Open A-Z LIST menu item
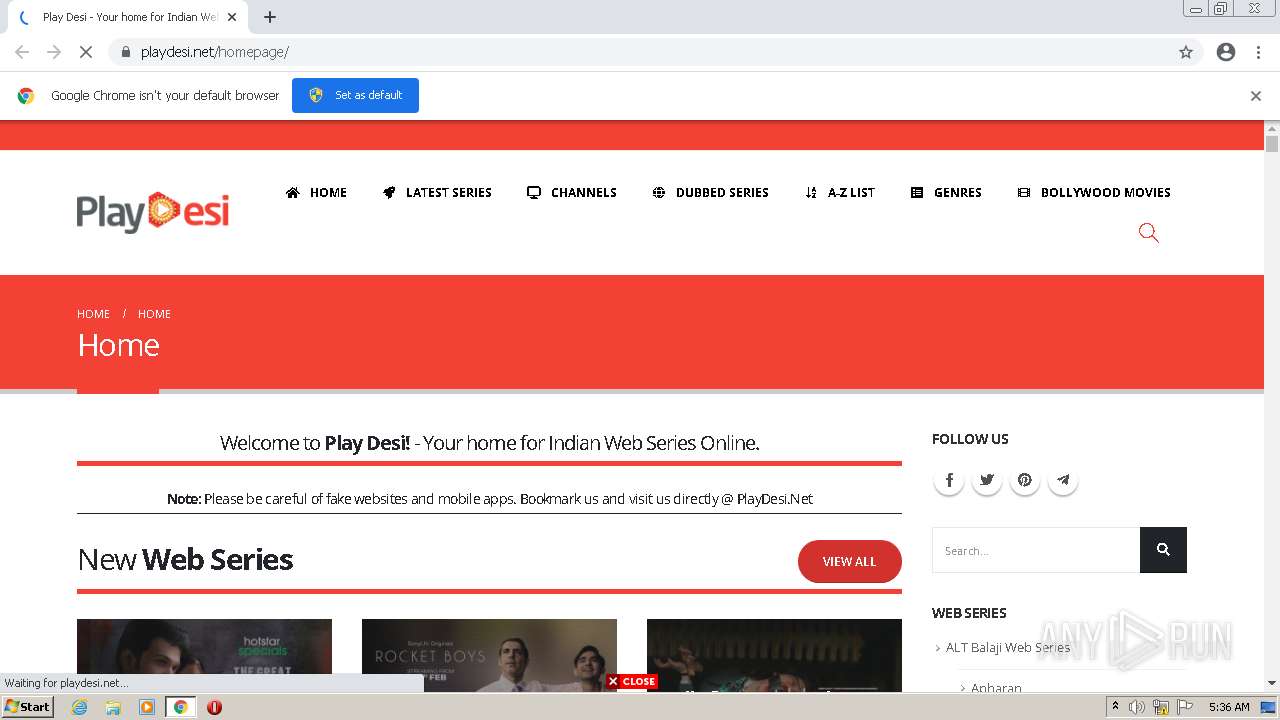This screenshot has width=1280, height=720. (840, 192)
